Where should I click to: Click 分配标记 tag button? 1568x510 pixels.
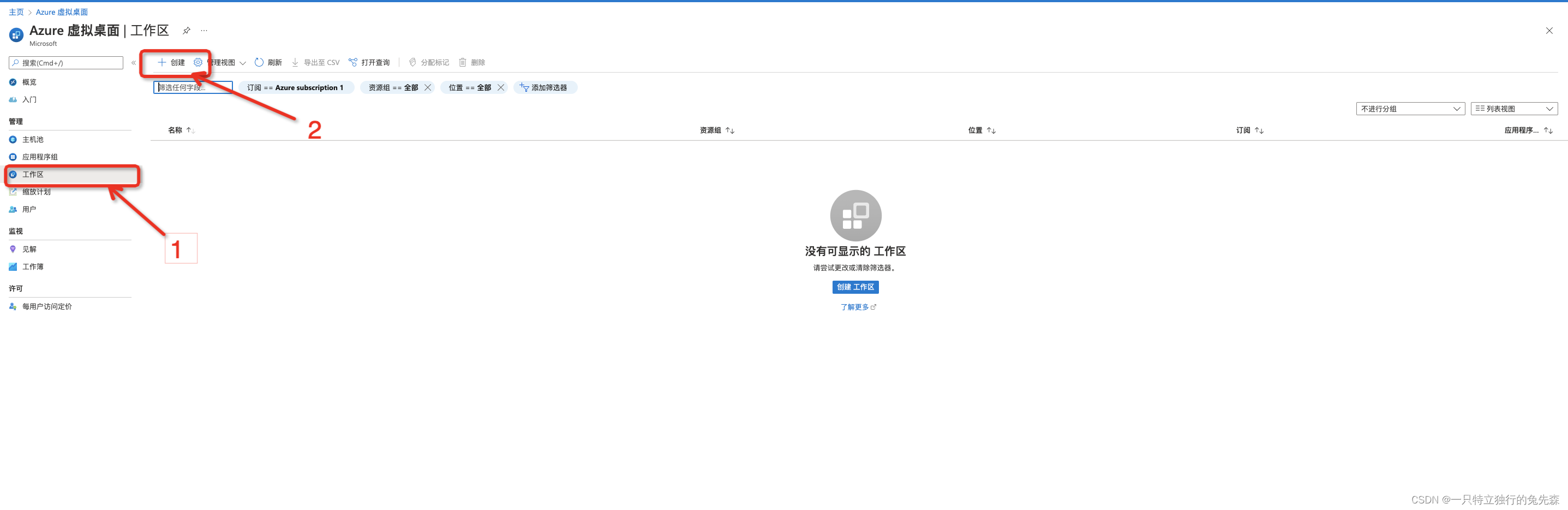point(428,62)
